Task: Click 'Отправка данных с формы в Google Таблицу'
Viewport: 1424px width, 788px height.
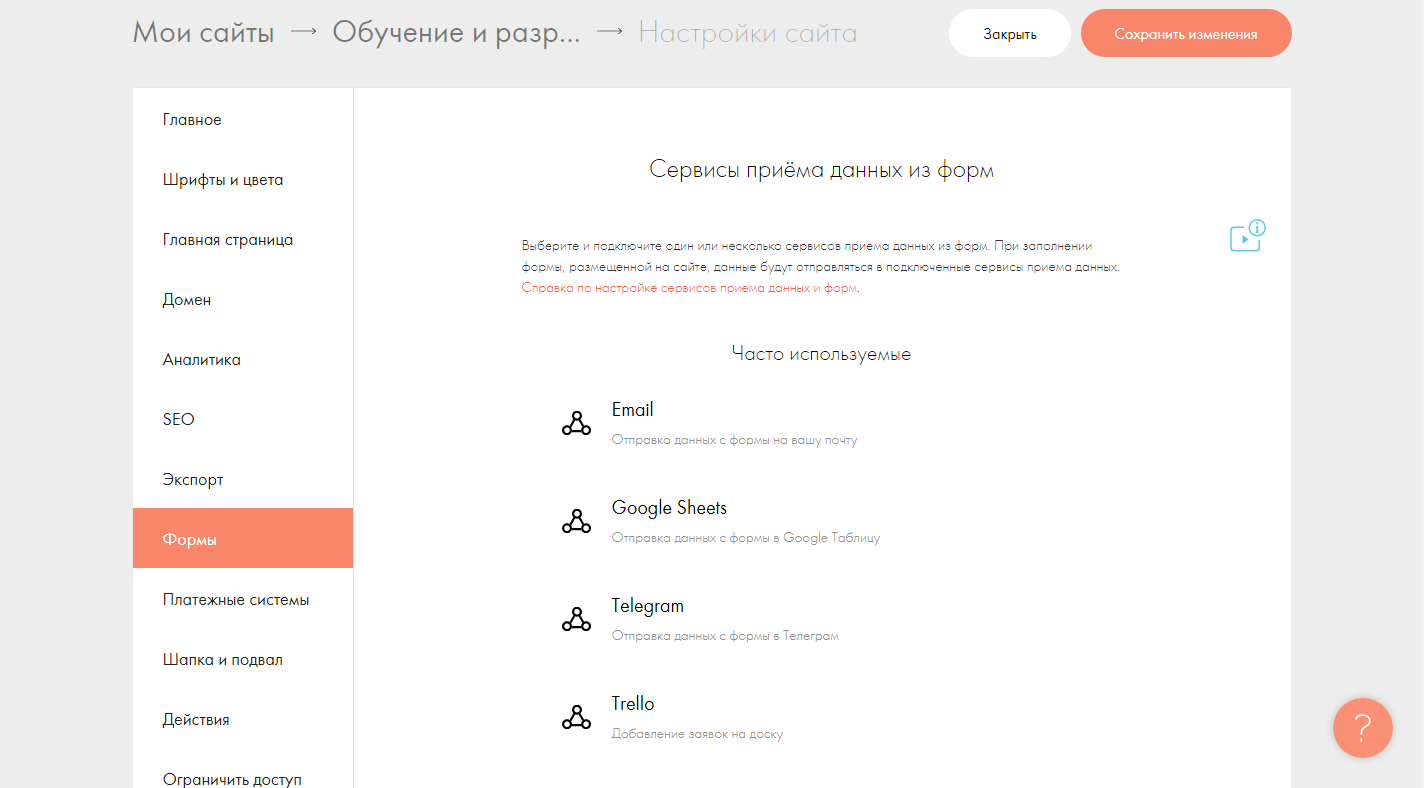Action: [746, 538]
